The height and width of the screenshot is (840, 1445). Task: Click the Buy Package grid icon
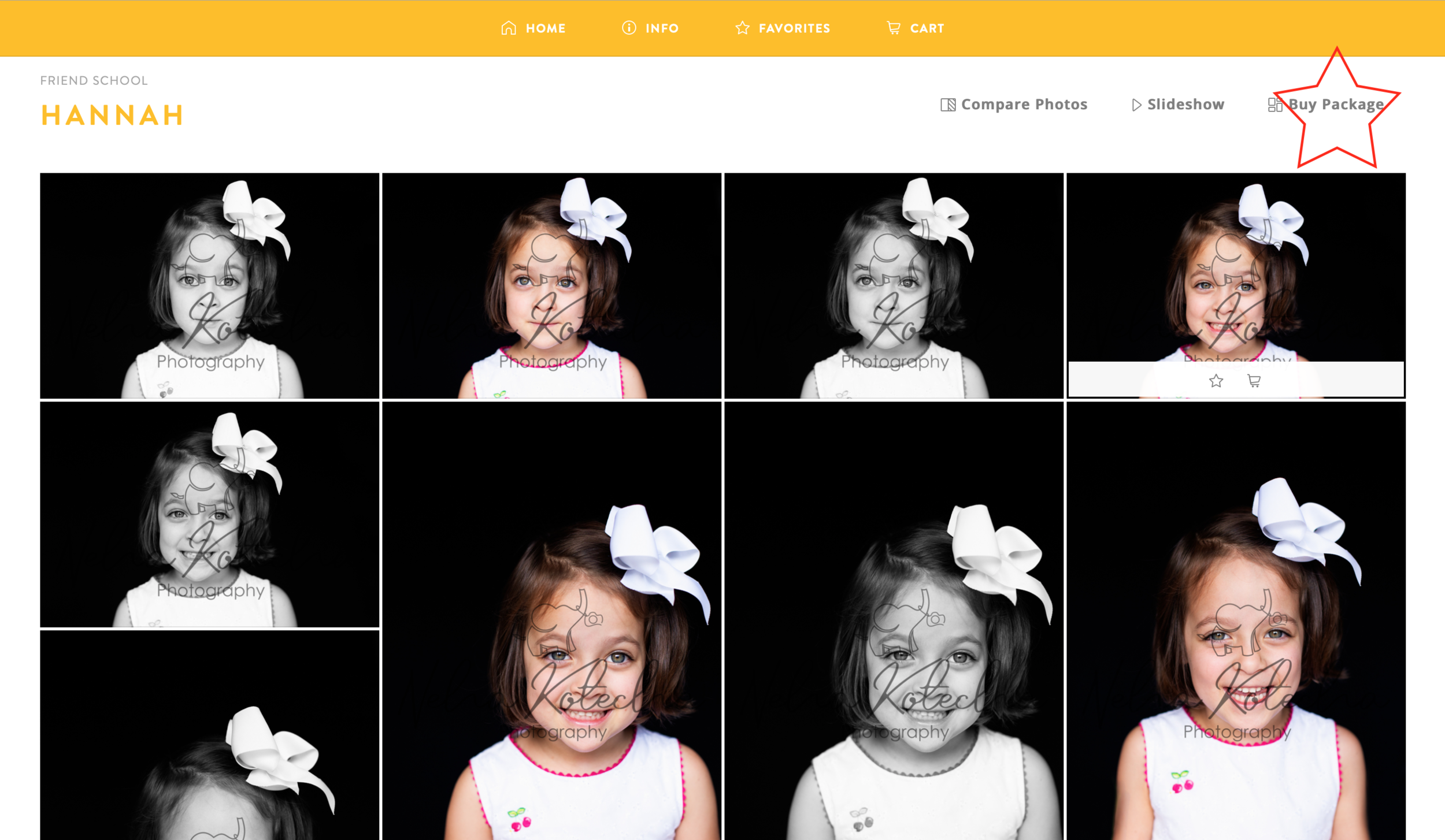point(1274,105)
